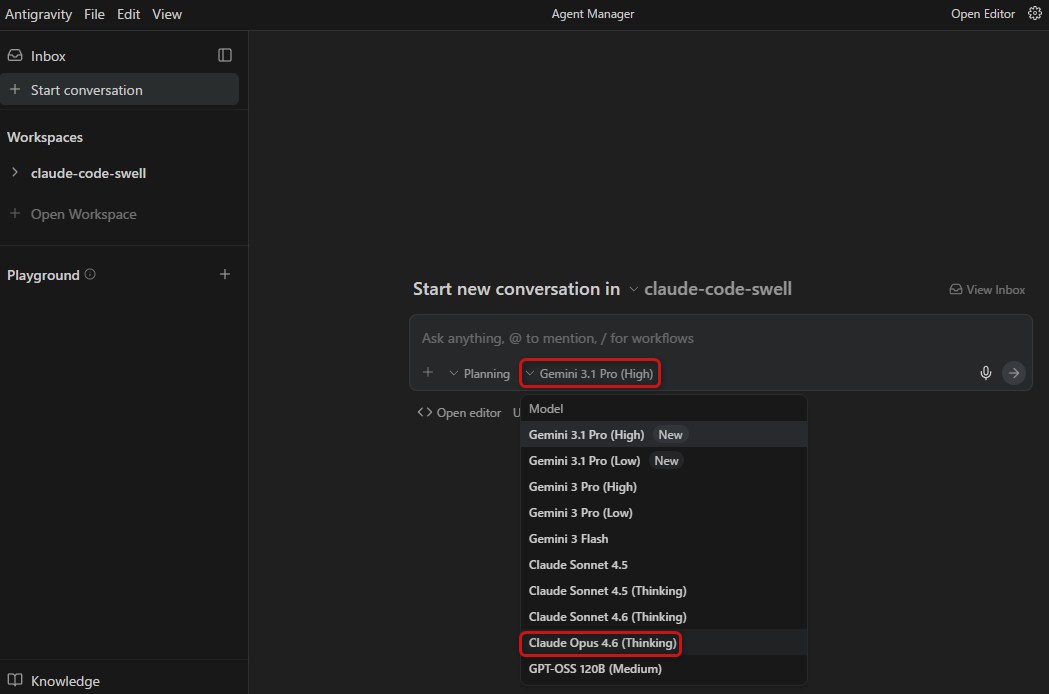This screenshot has height=694, width=1049.
Task: Click the View Inbox link
Action: 987,289
